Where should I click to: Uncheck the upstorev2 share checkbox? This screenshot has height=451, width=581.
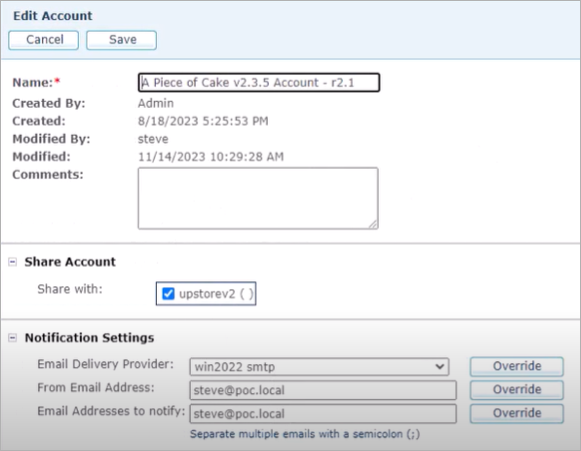pyautogui.click(x=168, y=294)
